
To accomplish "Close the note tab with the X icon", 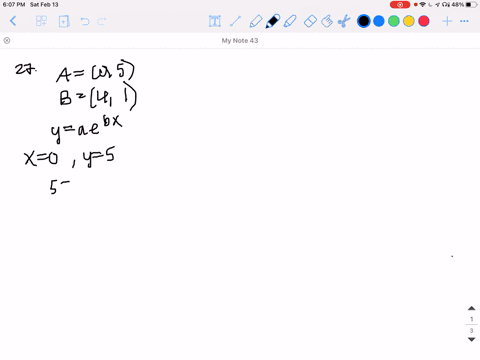I will click(7, 41).
